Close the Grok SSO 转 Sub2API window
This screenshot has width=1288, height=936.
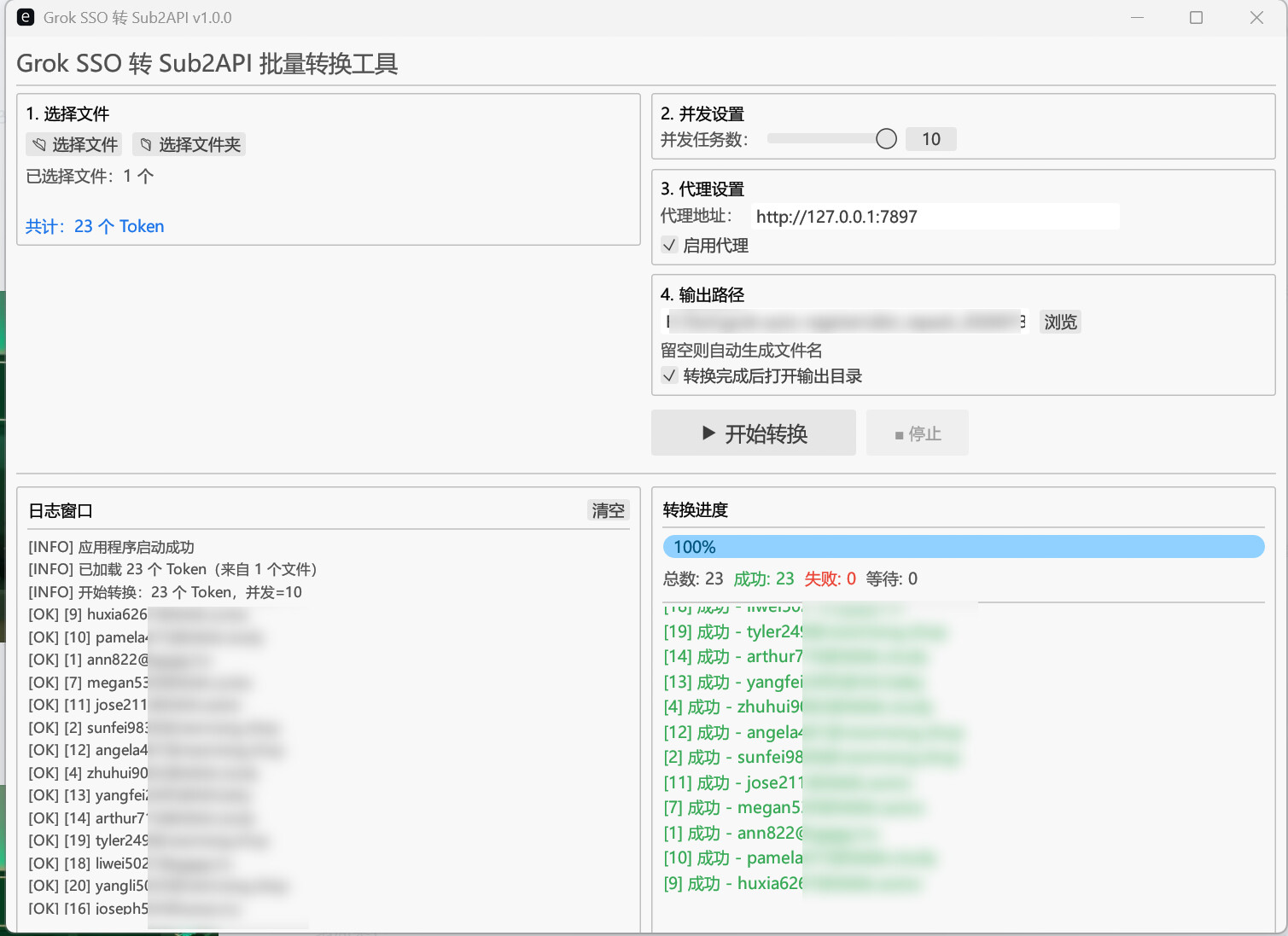tap(1256, 17)
